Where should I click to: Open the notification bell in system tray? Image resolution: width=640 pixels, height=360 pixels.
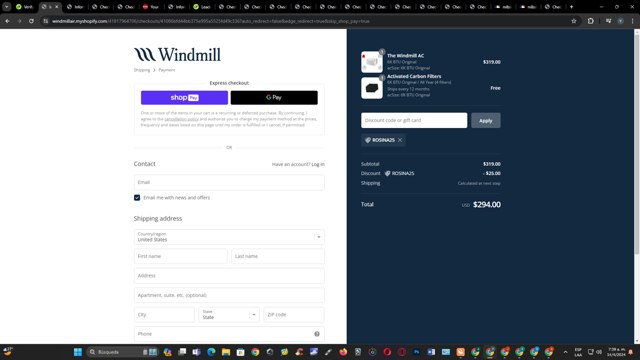(x=631, y=352)
